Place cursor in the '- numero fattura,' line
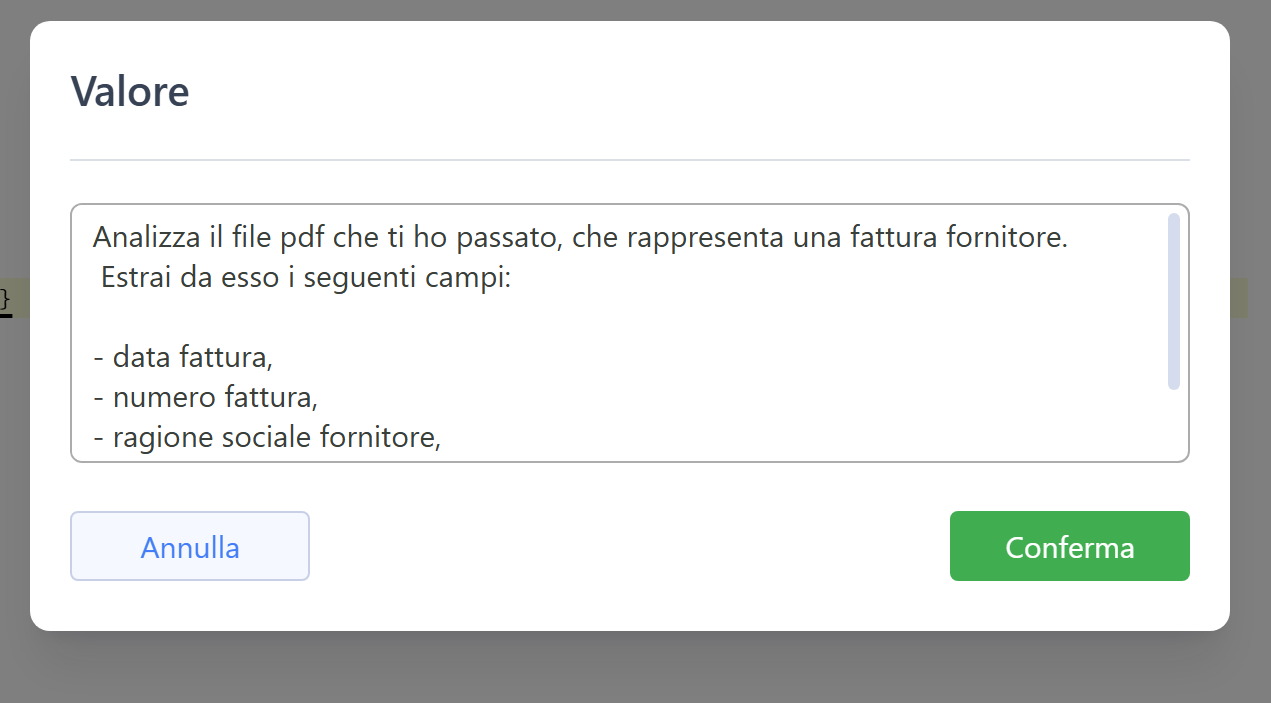1271x703 pixels. [205, 397]
